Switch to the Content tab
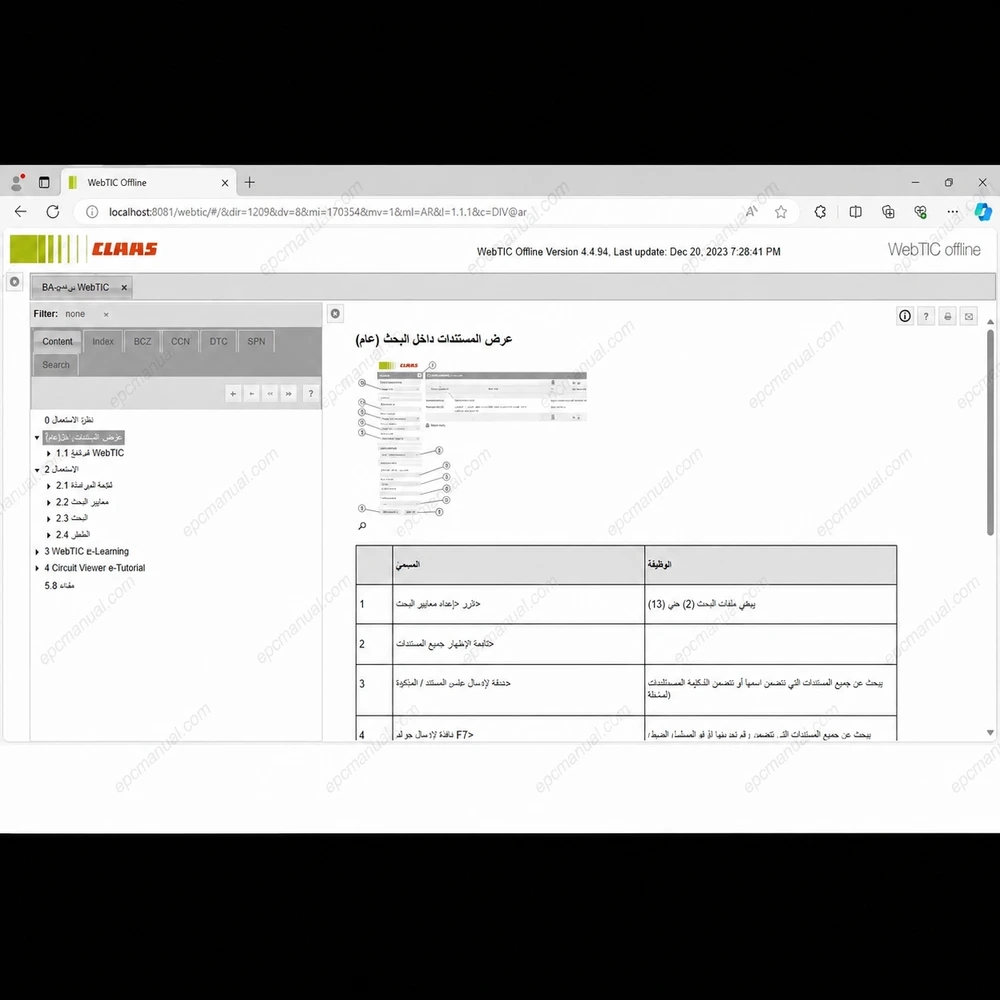This screenshot has height=1000, width=1000. [57, 341]
